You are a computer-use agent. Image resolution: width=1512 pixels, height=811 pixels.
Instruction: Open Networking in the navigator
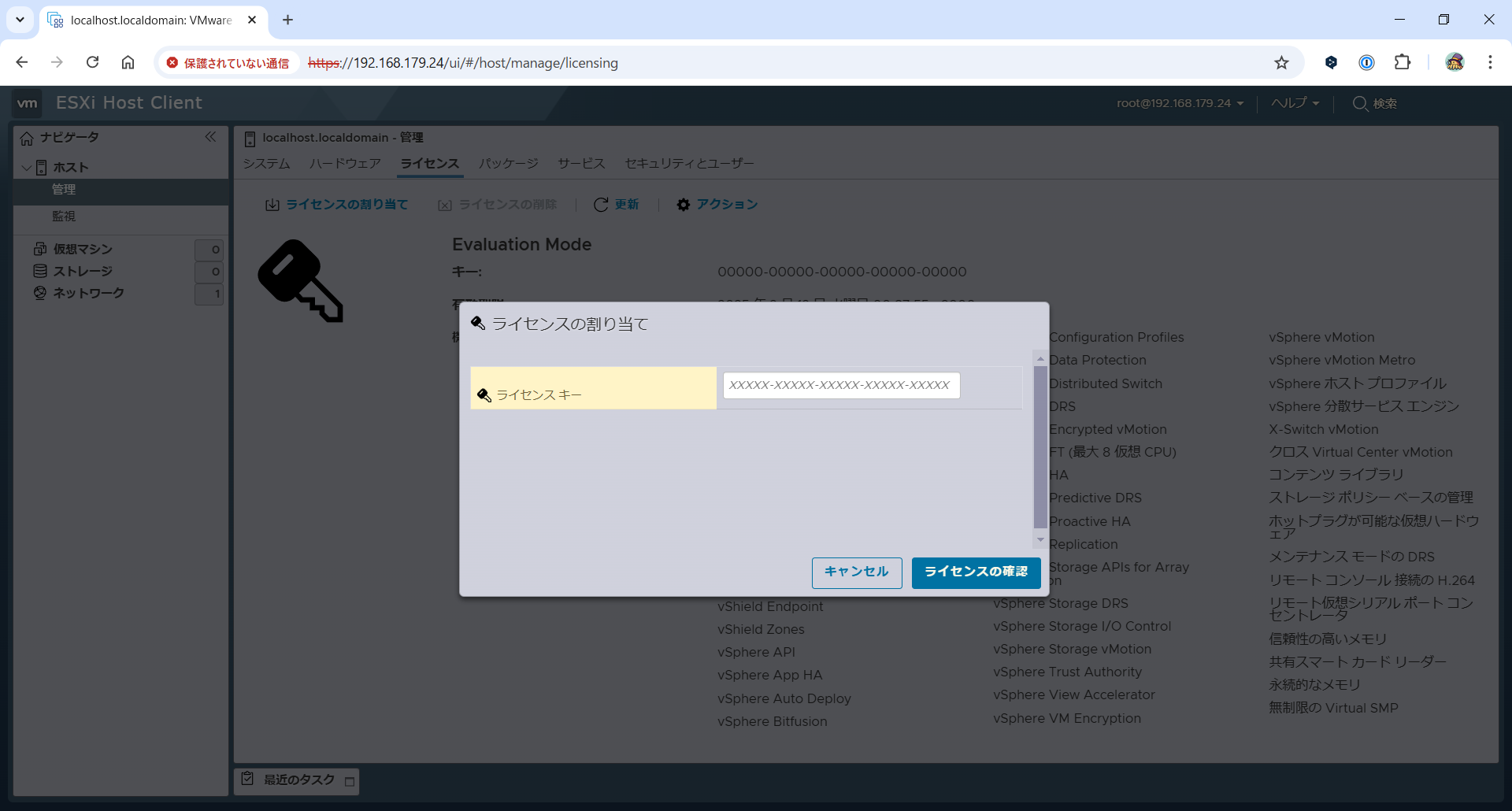coord(88,293)
